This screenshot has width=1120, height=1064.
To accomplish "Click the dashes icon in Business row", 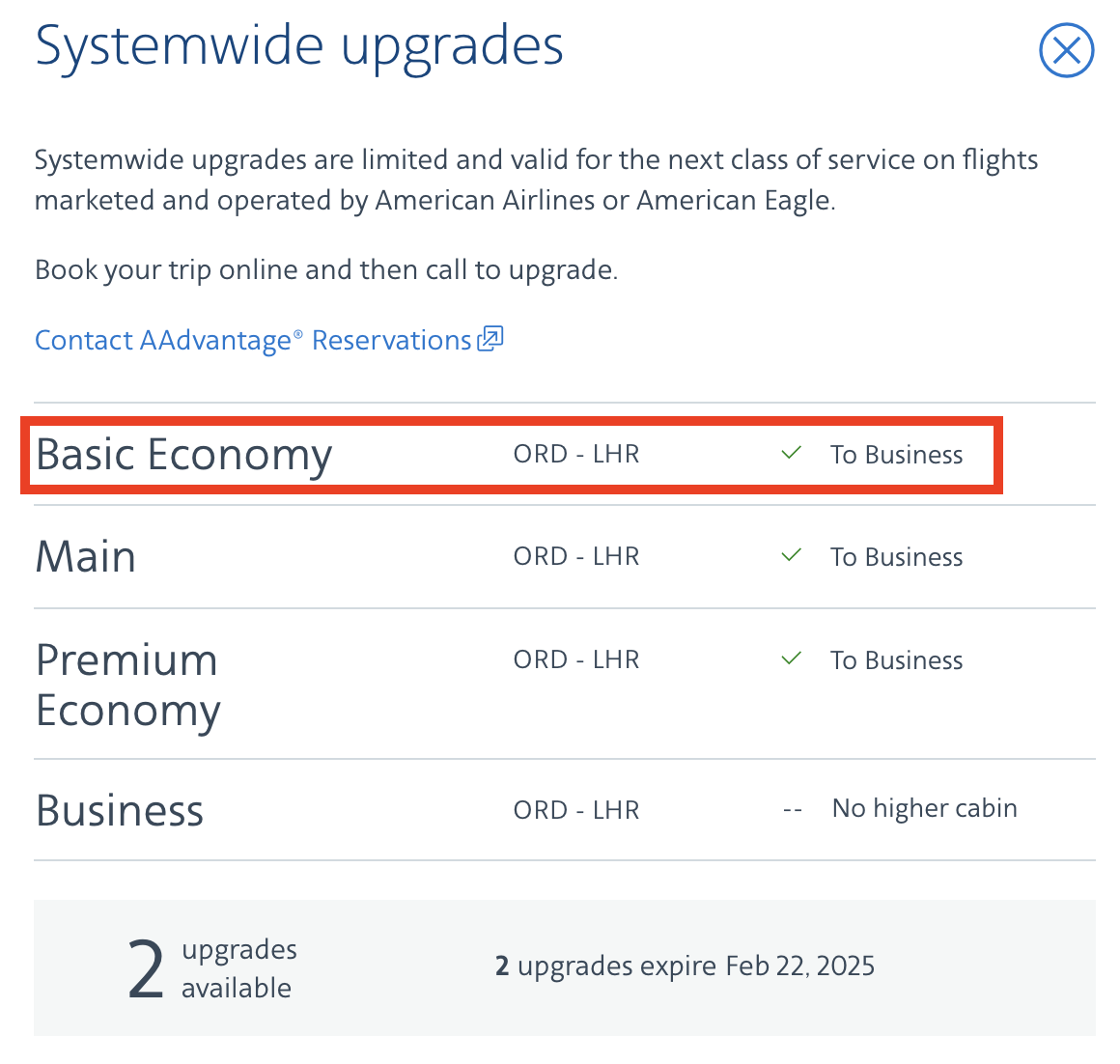I will click(793, 810).
